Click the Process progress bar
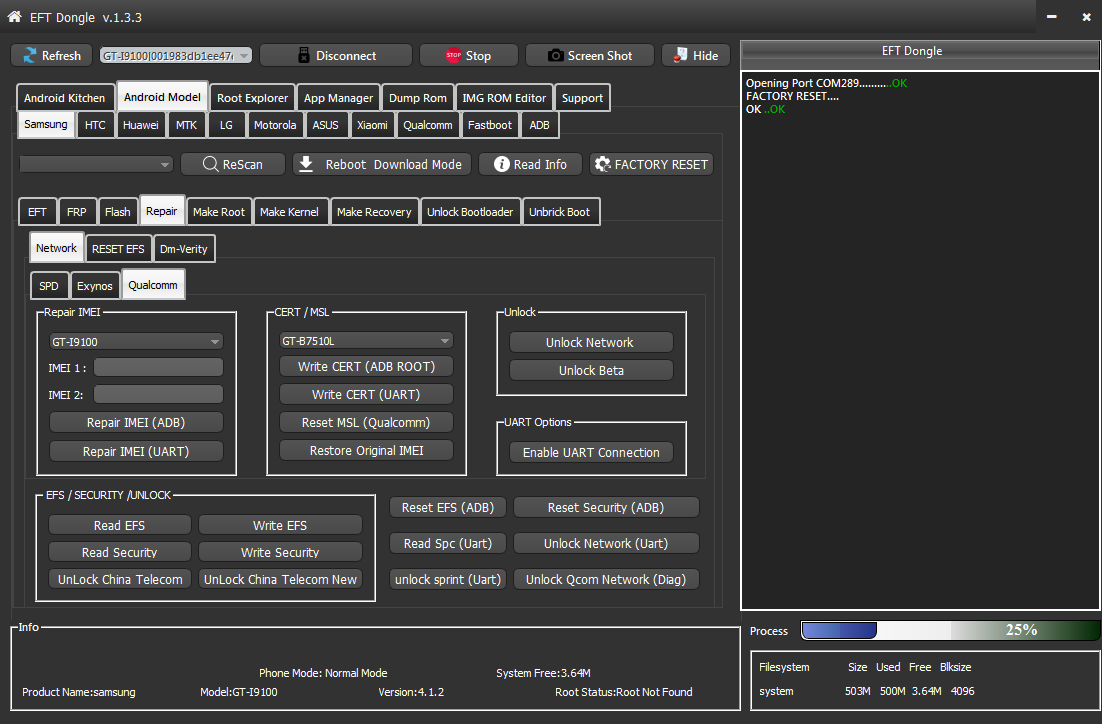The width and height of the screenshot is (1102, 724). point(950,630)
